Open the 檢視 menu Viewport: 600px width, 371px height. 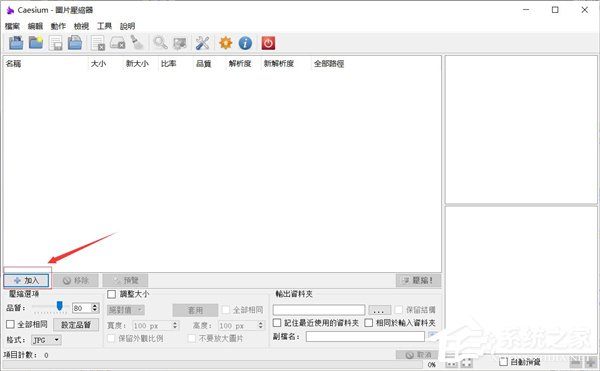pyautogui.click(x=81, y=26)
